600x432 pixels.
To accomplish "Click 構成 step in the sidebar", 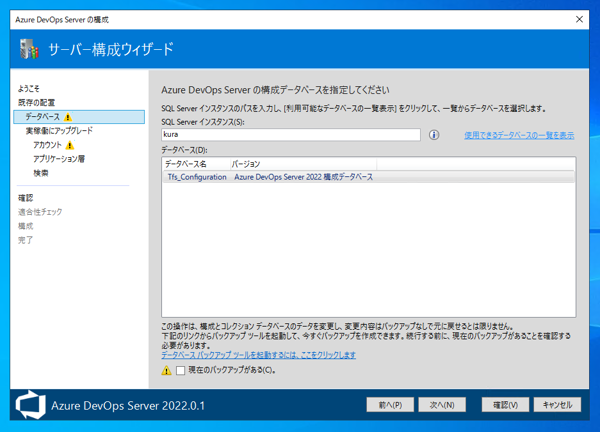I will pyautogui.click(x=26, y=226).
